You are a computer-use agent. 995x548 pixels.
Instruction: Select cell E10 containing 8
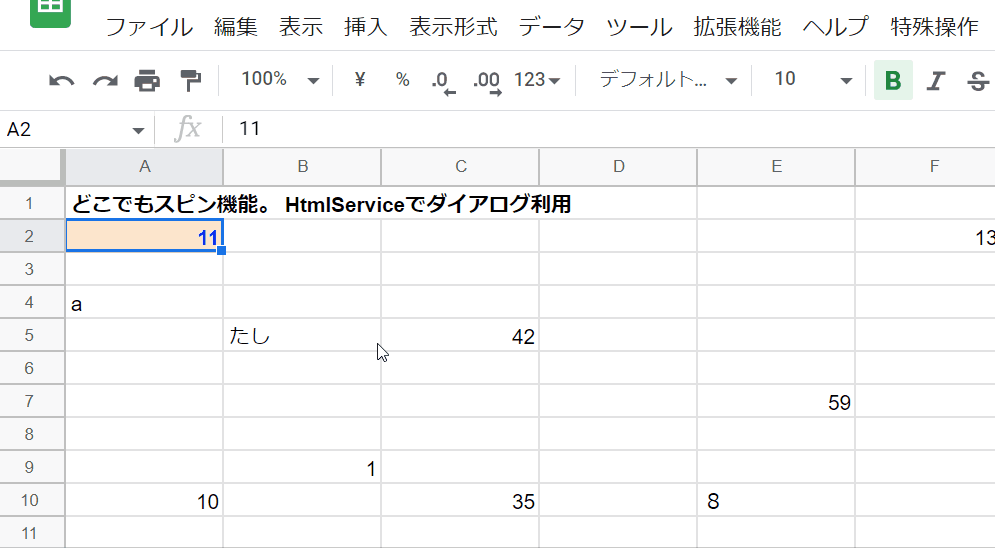(x=776, y=500)
